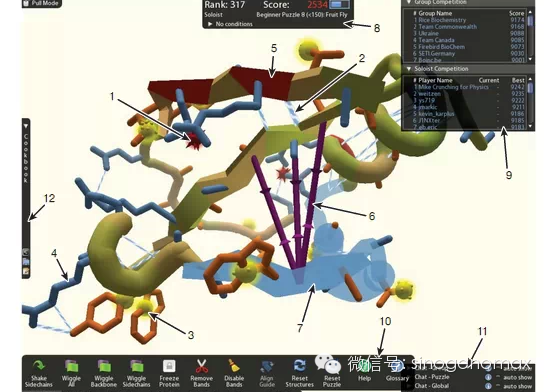Run the Shake Sidechains tool

pos(39,374)
